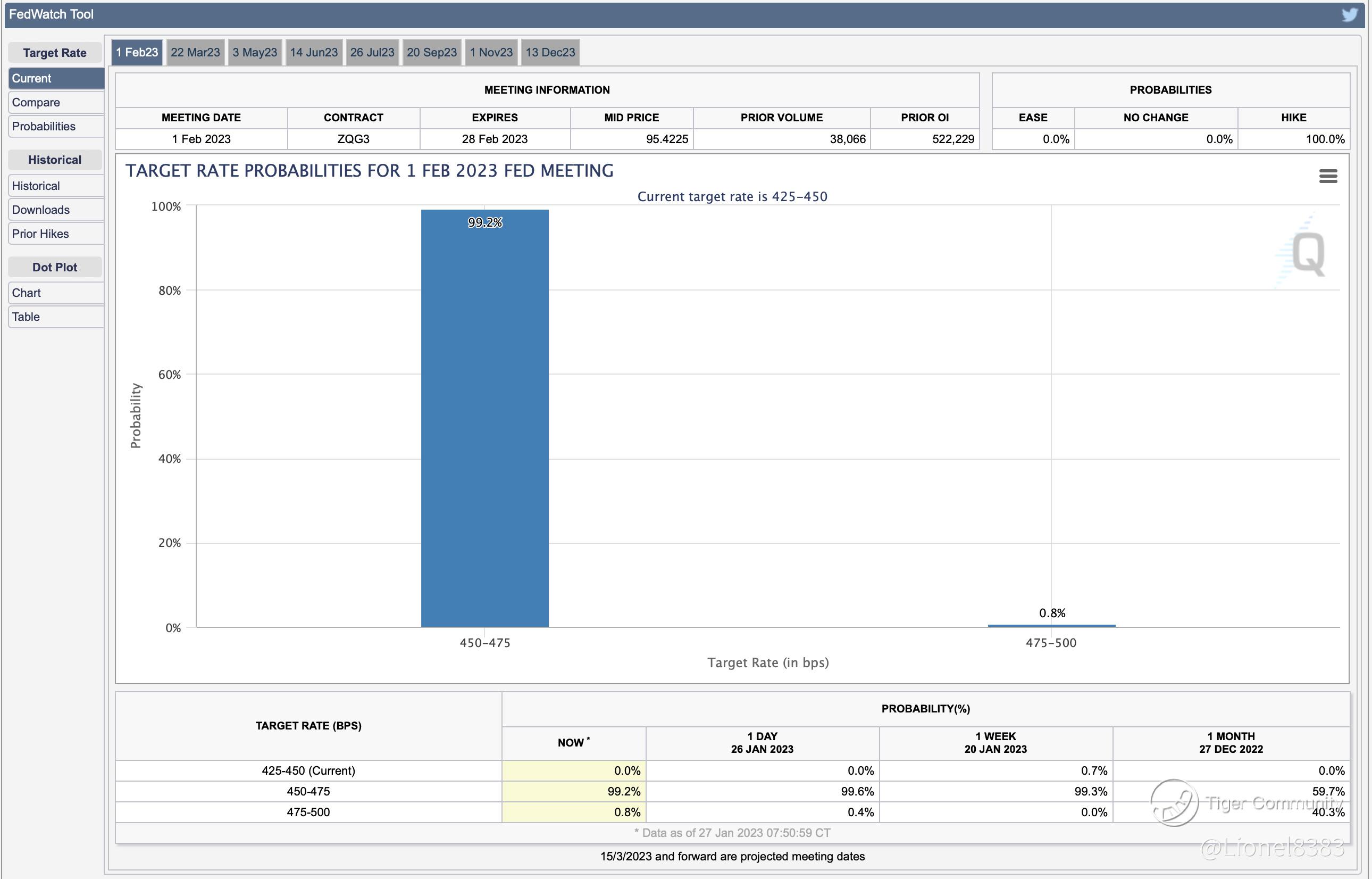The width and height of the screenshot is (1372, 879).
Task: Select the 20 Sep23 meeting tab
Action: point(431,53)
